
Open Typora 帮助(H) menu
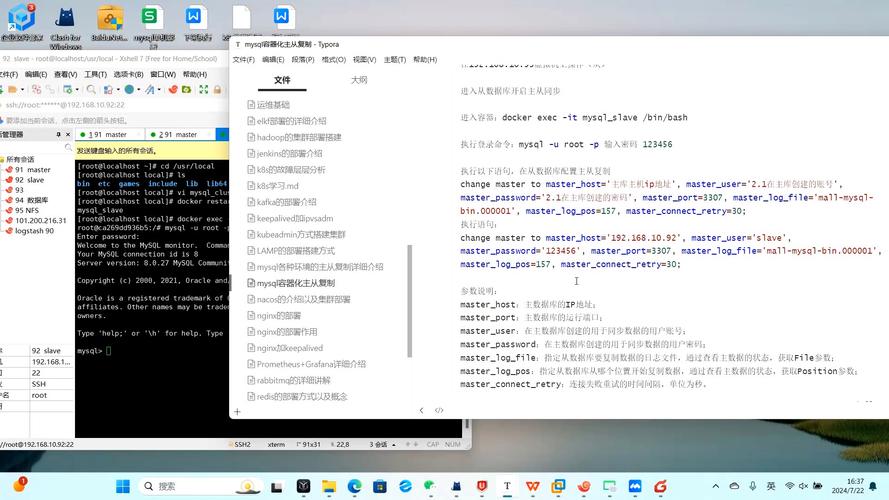point(425,60)
